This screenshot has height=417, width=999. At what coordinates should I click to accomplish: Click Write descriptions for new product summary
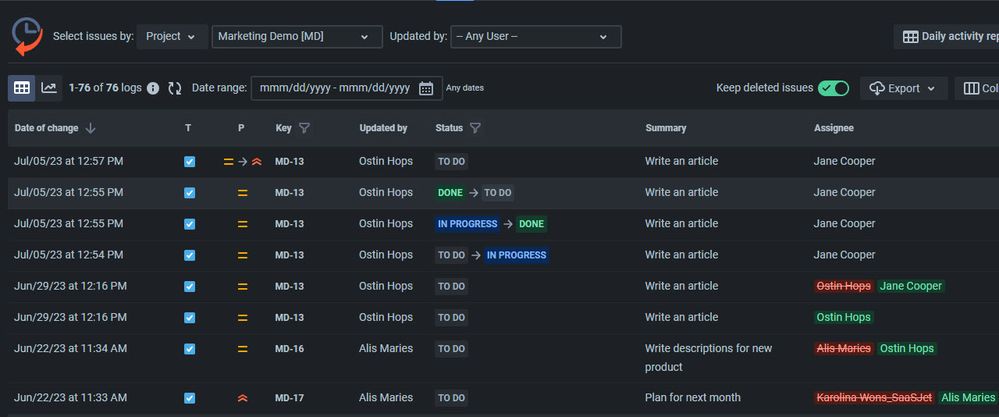coord(708,358)
